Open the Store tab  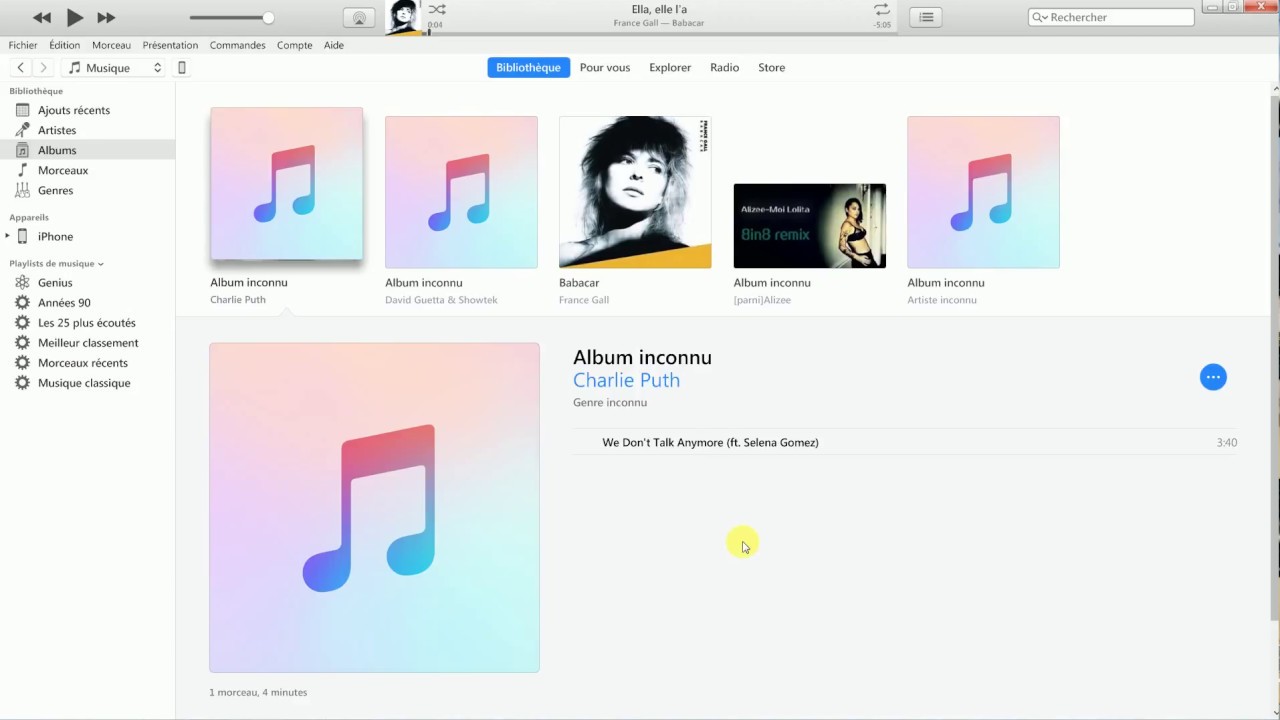point(771,67)
